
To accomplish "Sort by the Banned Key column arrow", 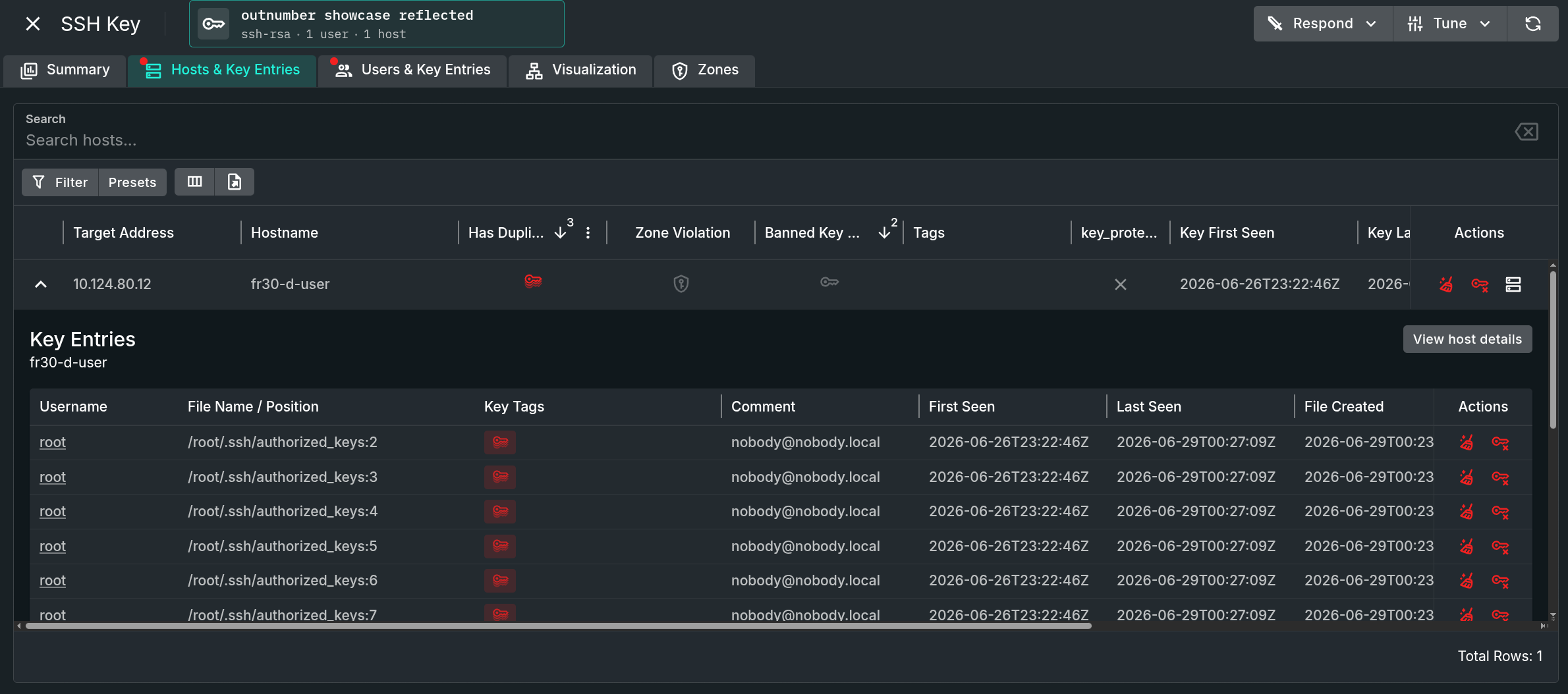I will pos(884,233).
